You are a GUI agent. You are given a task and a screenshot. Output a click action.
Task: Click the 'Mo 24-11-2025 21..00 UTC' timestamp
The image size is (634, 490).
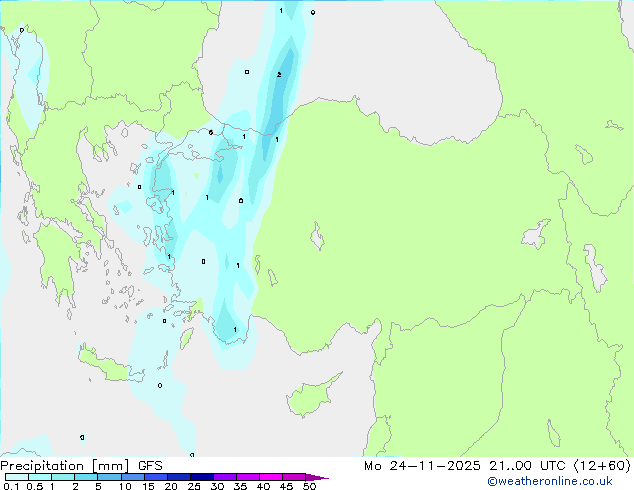tap(465, 466)
